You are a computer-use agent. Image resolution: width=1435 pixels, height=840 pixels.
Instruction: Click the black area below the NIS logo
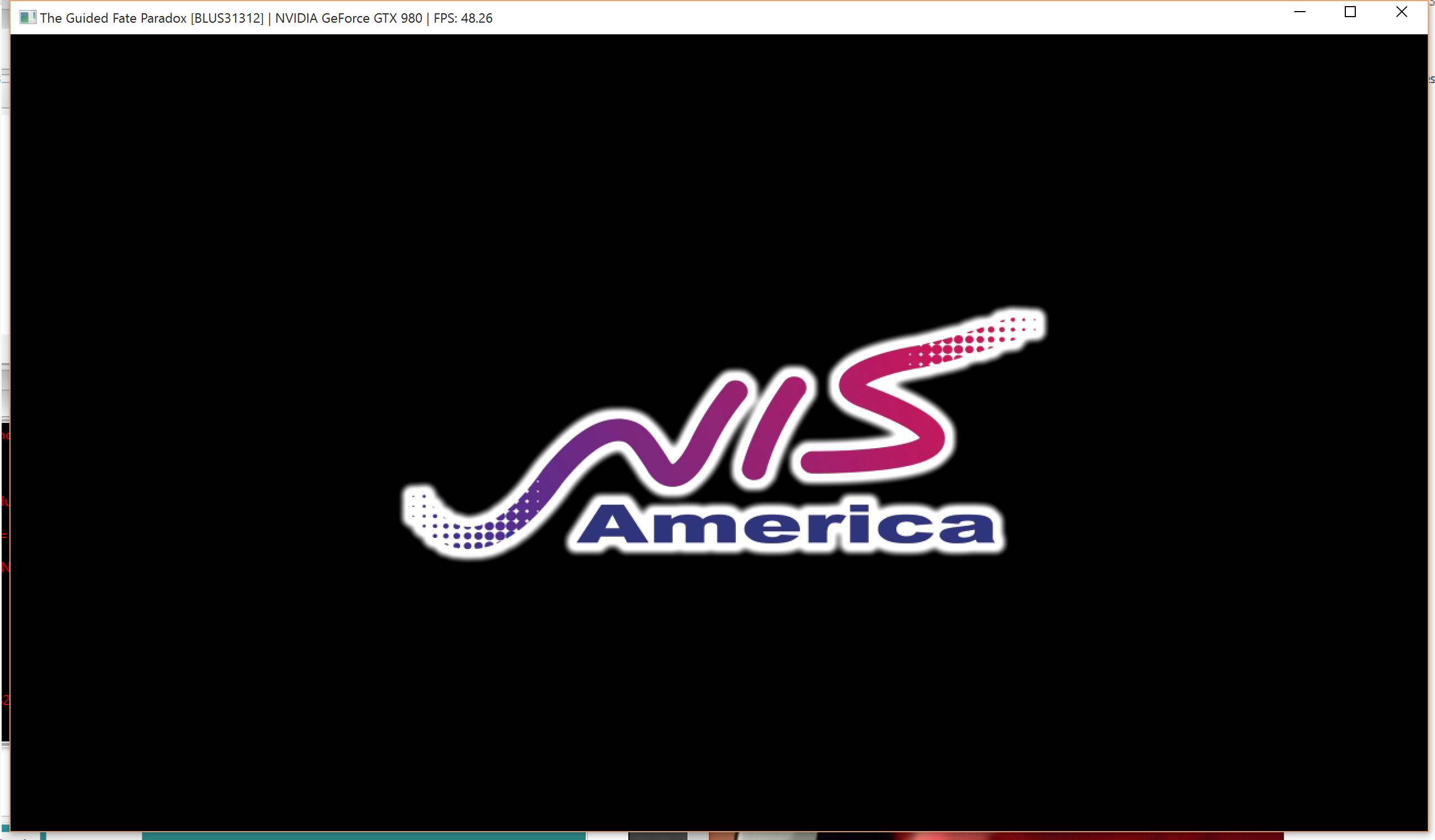(x=717, y=683)
